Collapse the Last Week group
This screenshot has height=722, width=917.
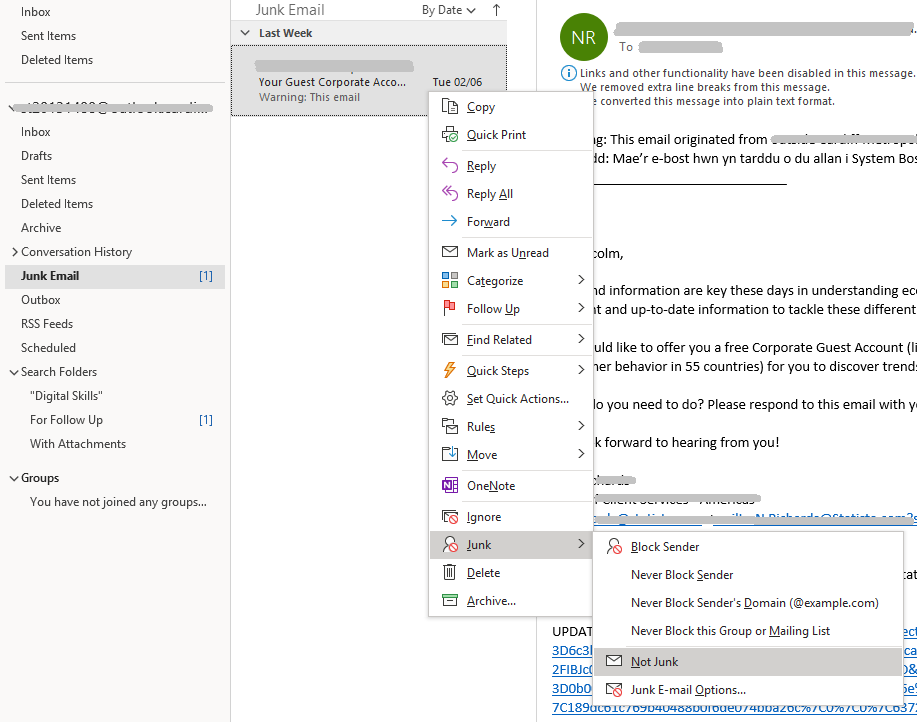tap(245, 33)
